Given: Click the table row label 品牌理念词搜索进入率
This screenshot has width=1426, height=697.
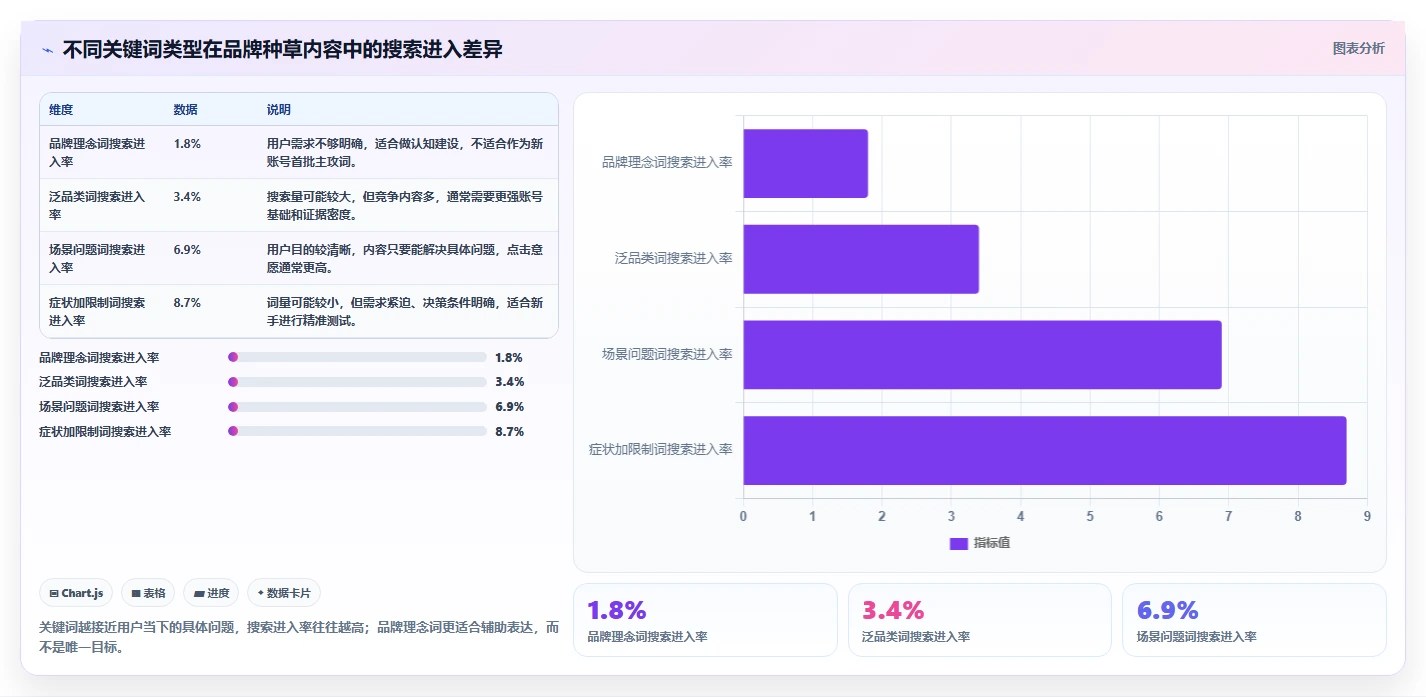Looking at the screenshot, I should tap(97, 152).
